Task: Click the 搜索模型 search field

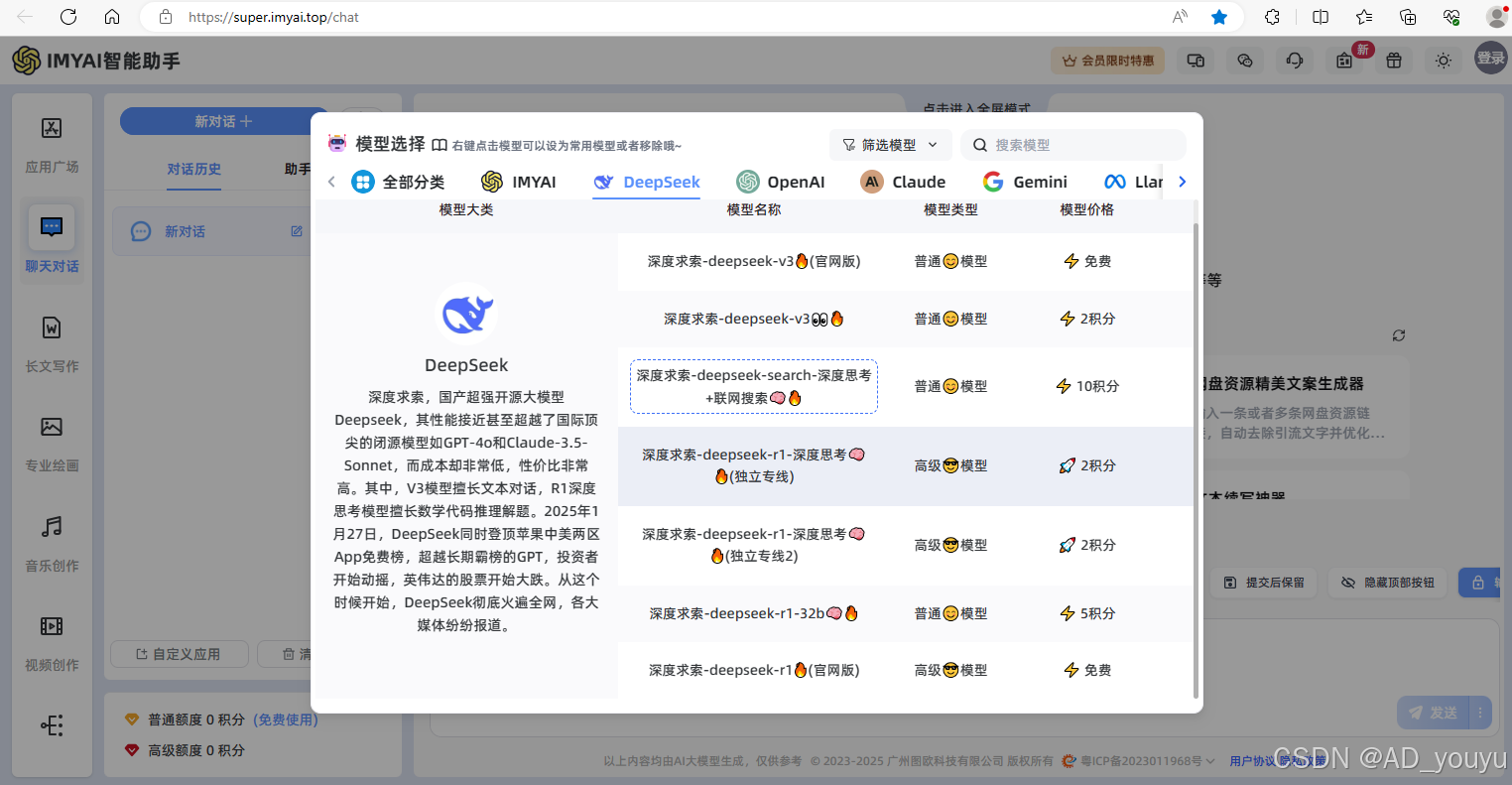Action: pos(1073,145)
